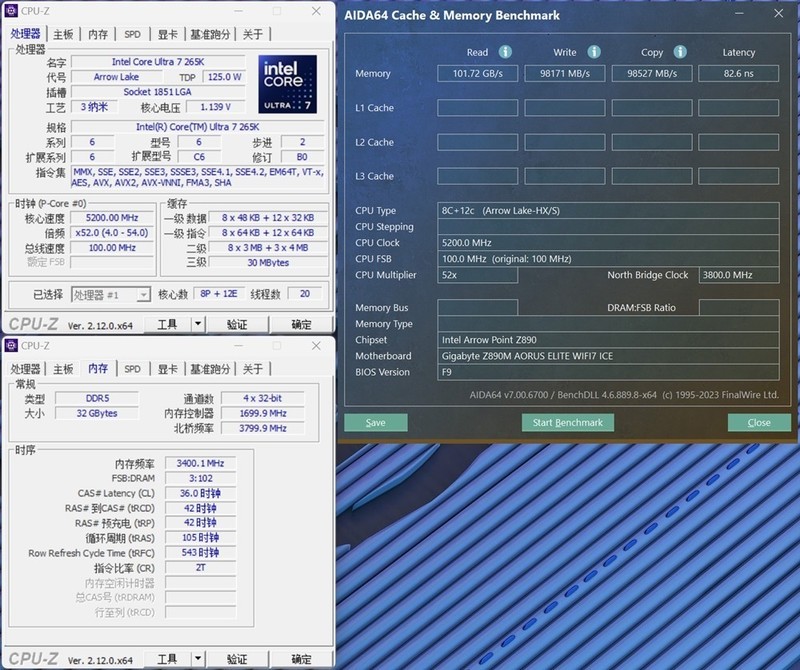Screen dimensions: 800x670
Task: Click the Save button in AIDA64
Action: pyautogui.click(x=375, y=422)
